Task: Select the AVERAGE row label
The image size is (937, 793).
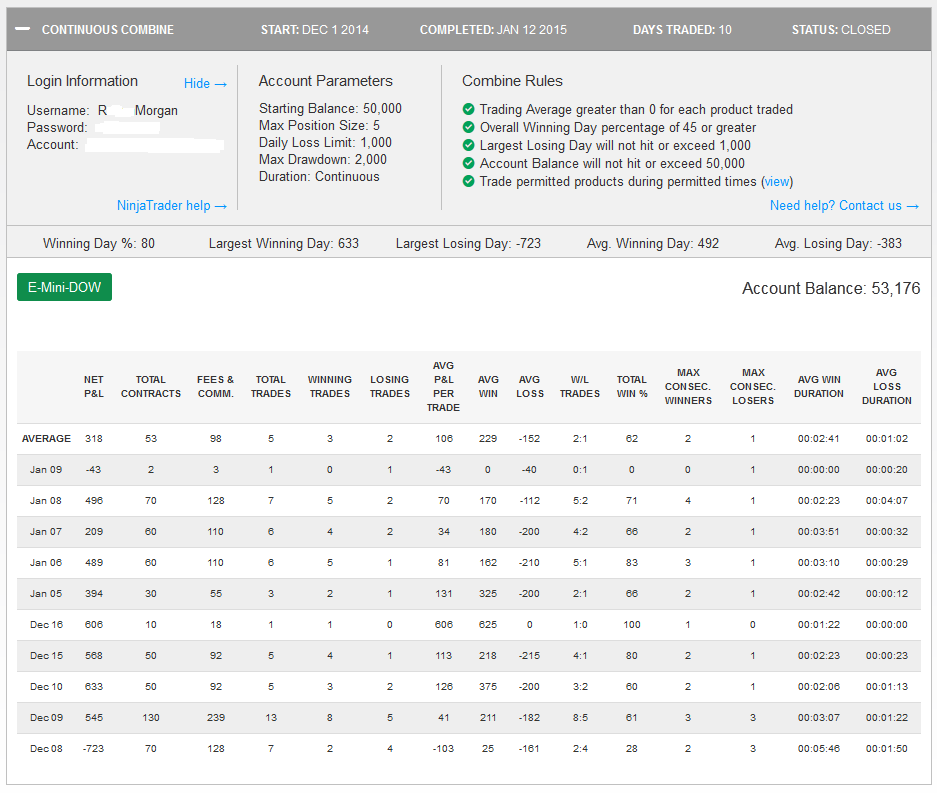Action: point(46,439)
